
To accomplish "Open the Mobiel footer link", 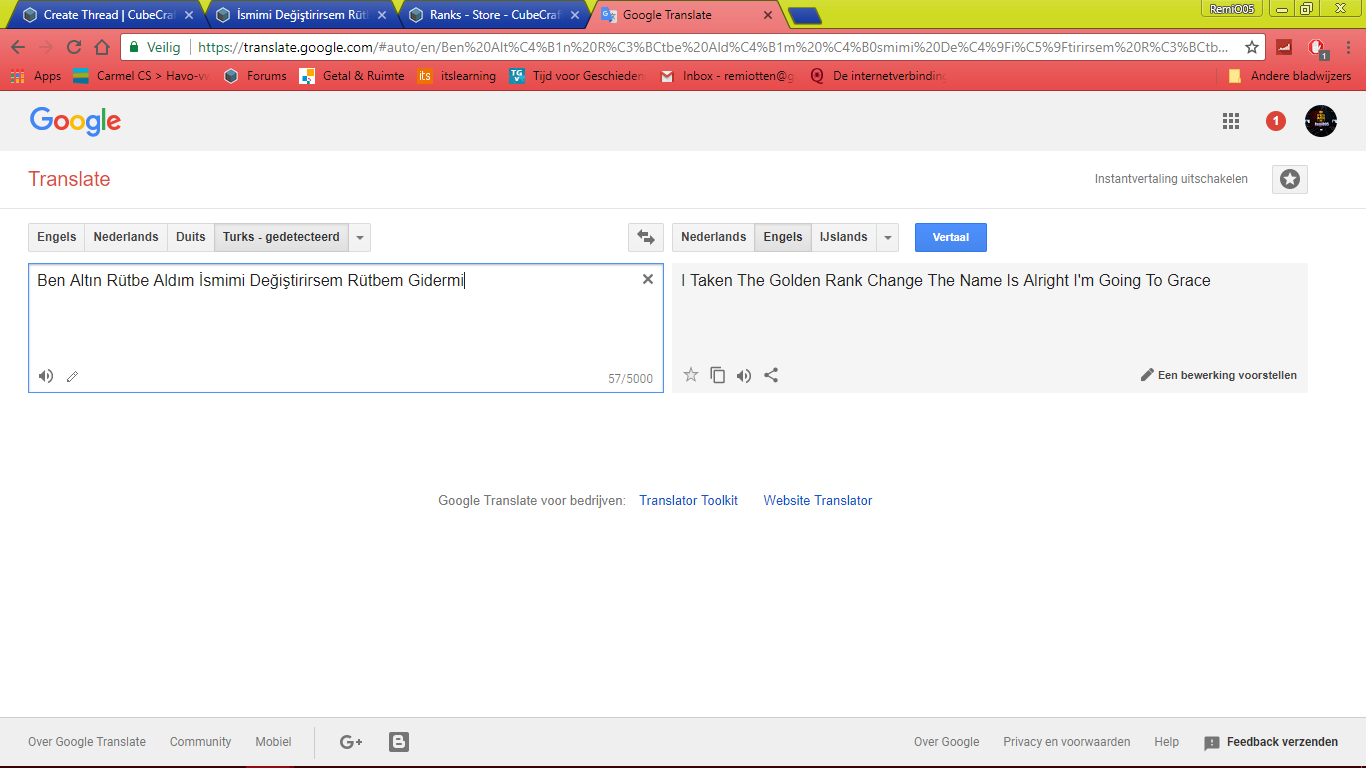I will pyautogui.click(x=273, y=742).
